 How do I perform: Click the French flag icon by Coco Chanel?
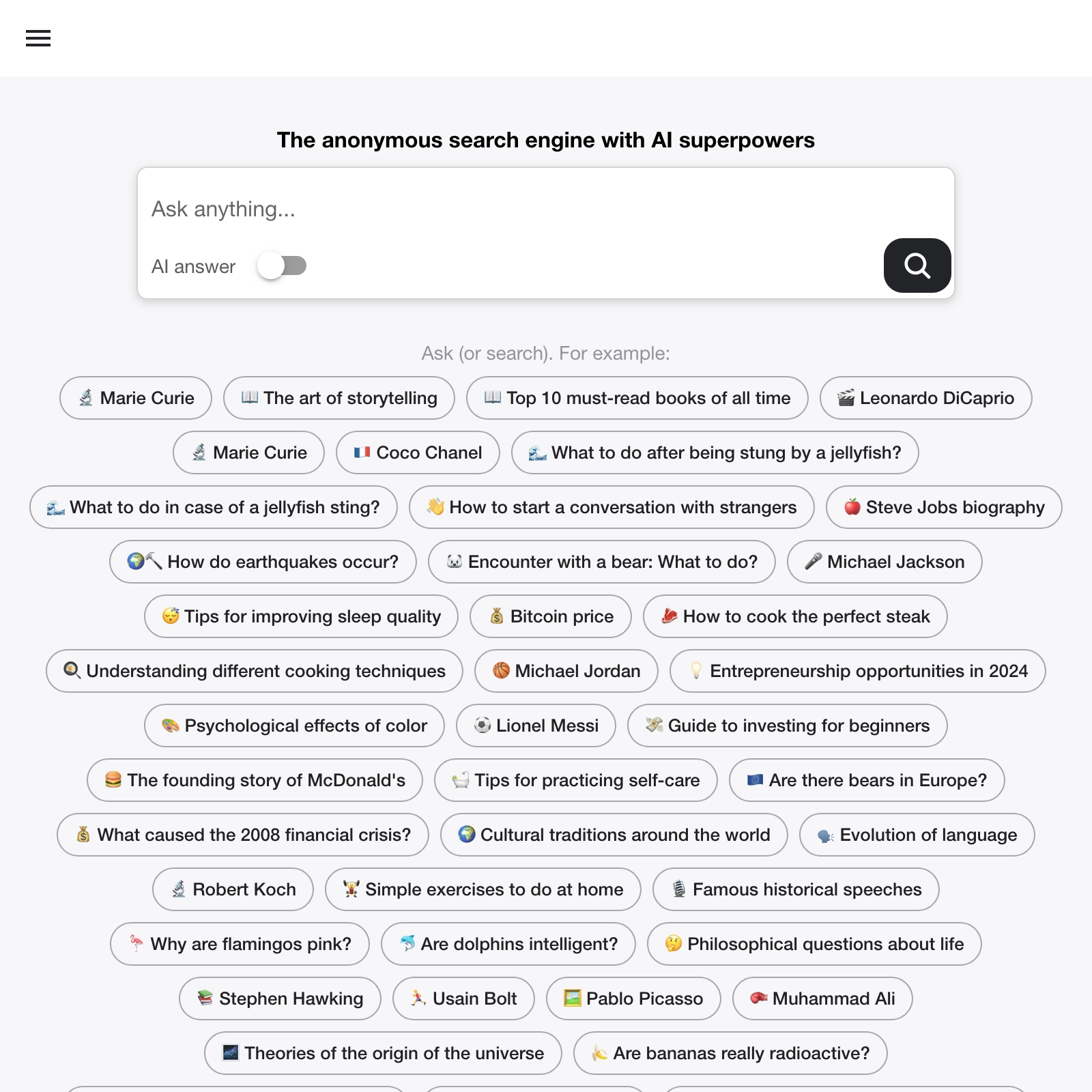tap(362, 452)
